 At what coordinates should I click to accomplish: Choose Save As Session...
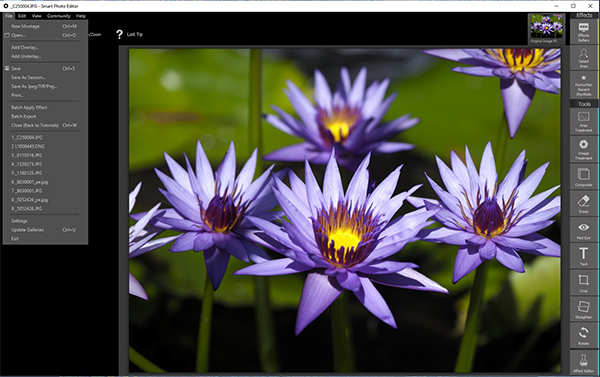tap(45, 77)
